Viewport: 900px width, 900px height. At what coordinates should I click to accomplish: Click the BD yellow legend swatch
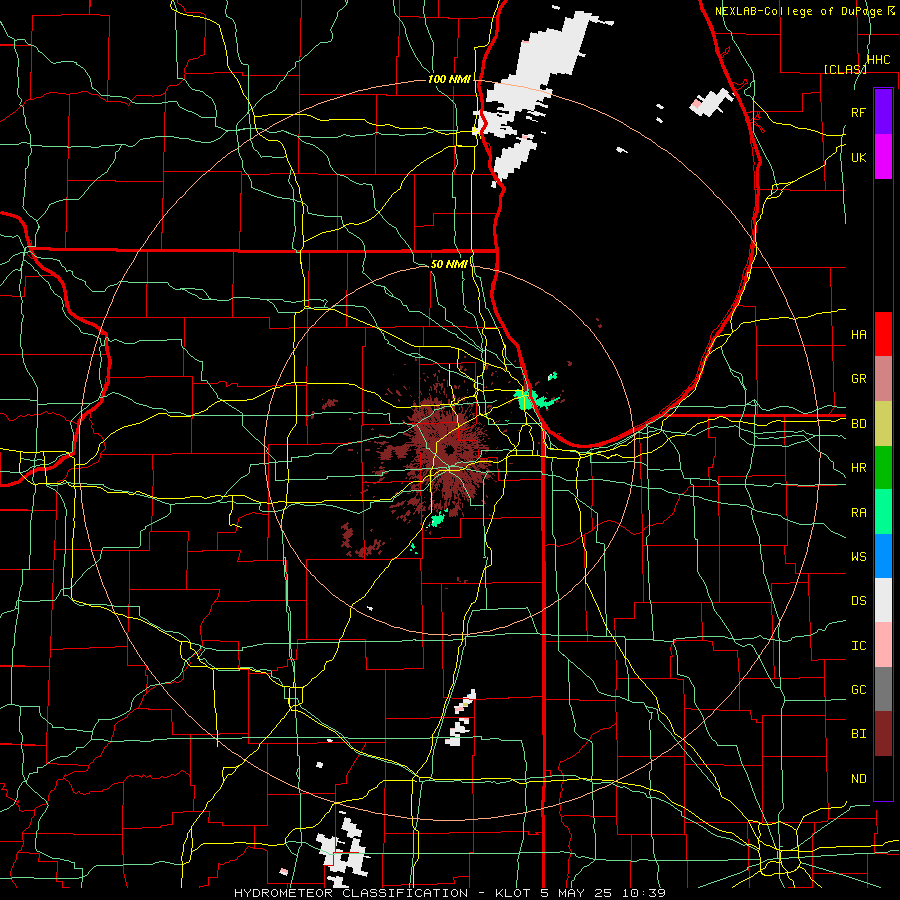click(883, 424)
